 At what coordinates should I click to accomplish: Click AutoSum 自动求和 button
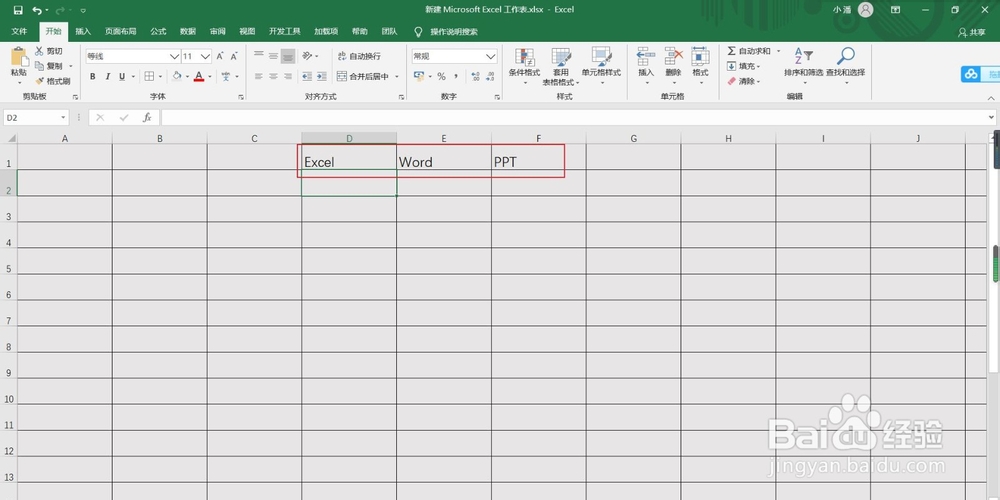751,51
